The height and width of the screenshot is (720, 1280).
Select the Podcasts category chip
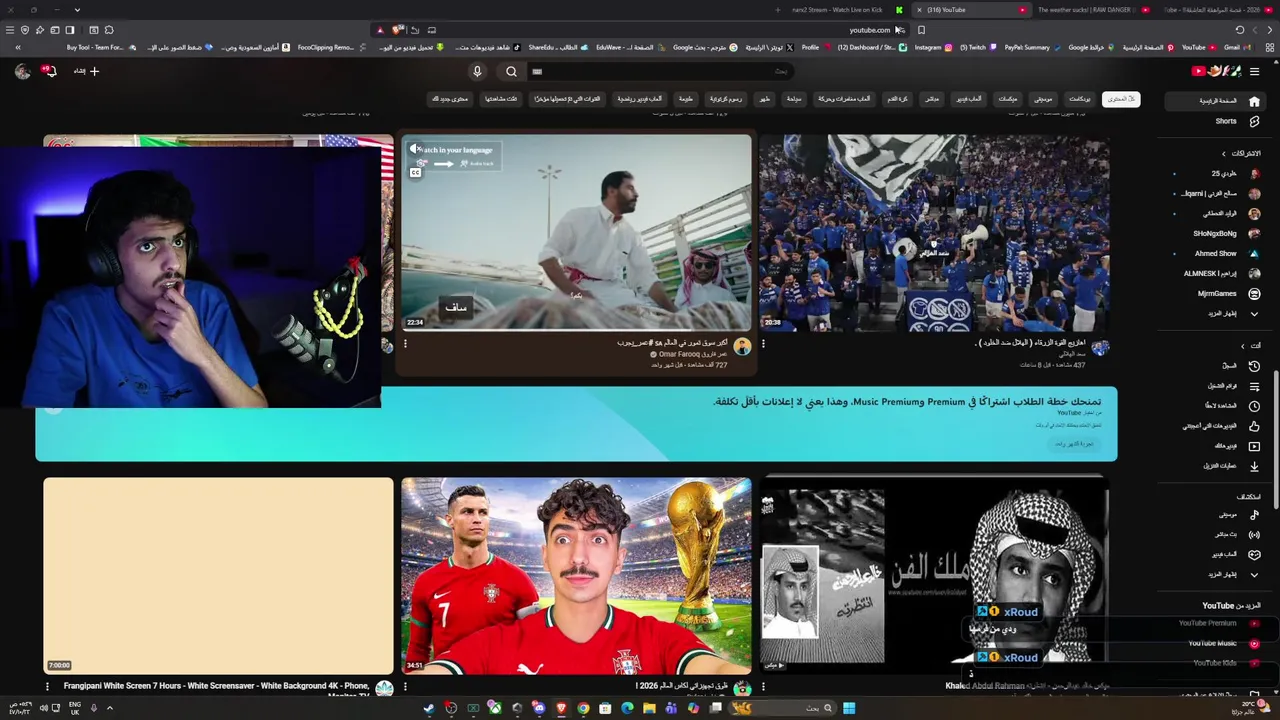coord(1080,99)
